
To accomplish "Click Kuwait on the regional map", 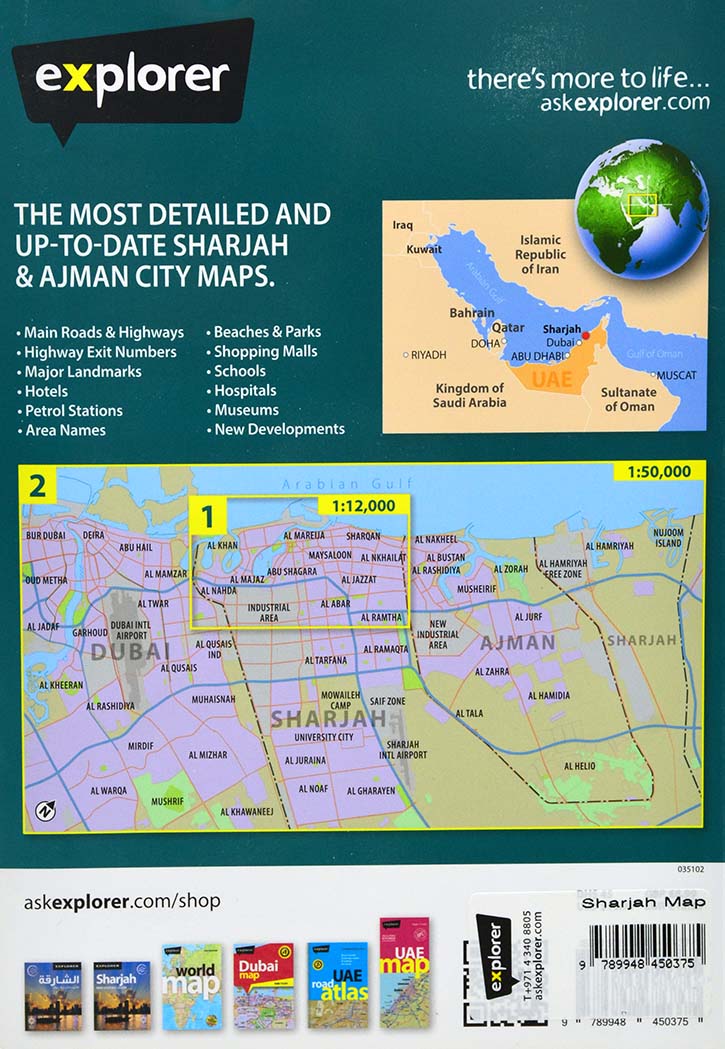I will [424, 250].
